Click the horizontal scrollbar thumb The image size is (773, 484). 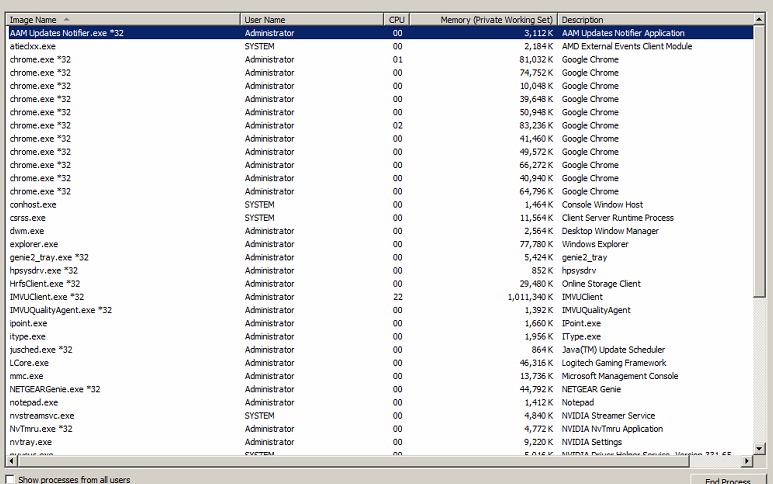[x=353, y=461]
